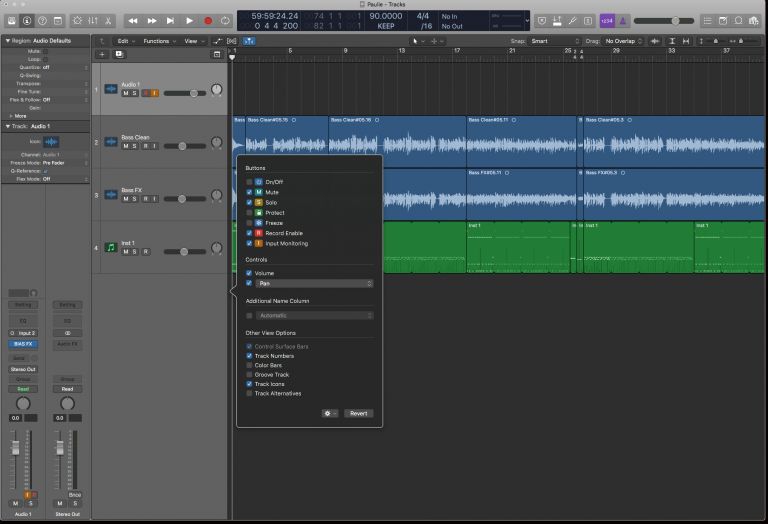The image size is (768, 524).
Task: Enable Groove Track checkbox
Action: point(249,374)
